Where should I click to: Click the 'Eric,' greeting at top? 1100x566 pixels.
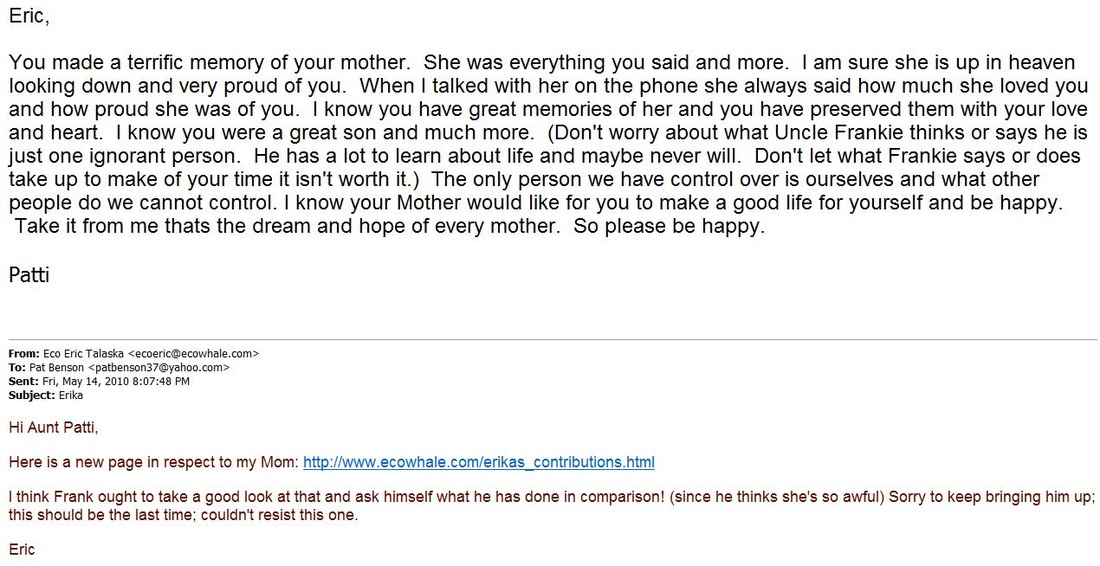[x=29, y=17]
